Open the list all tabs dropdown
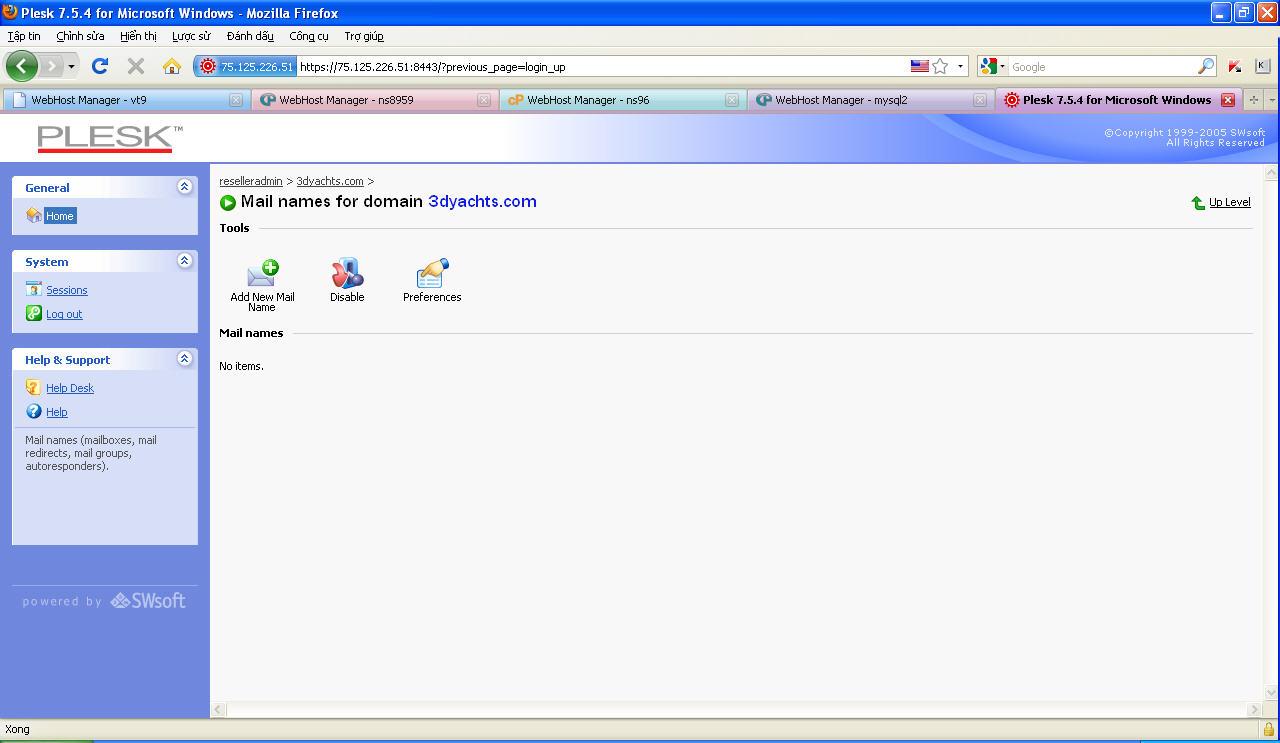Viewport: 1280px width, 743px height. click(x=1272, y=99)
